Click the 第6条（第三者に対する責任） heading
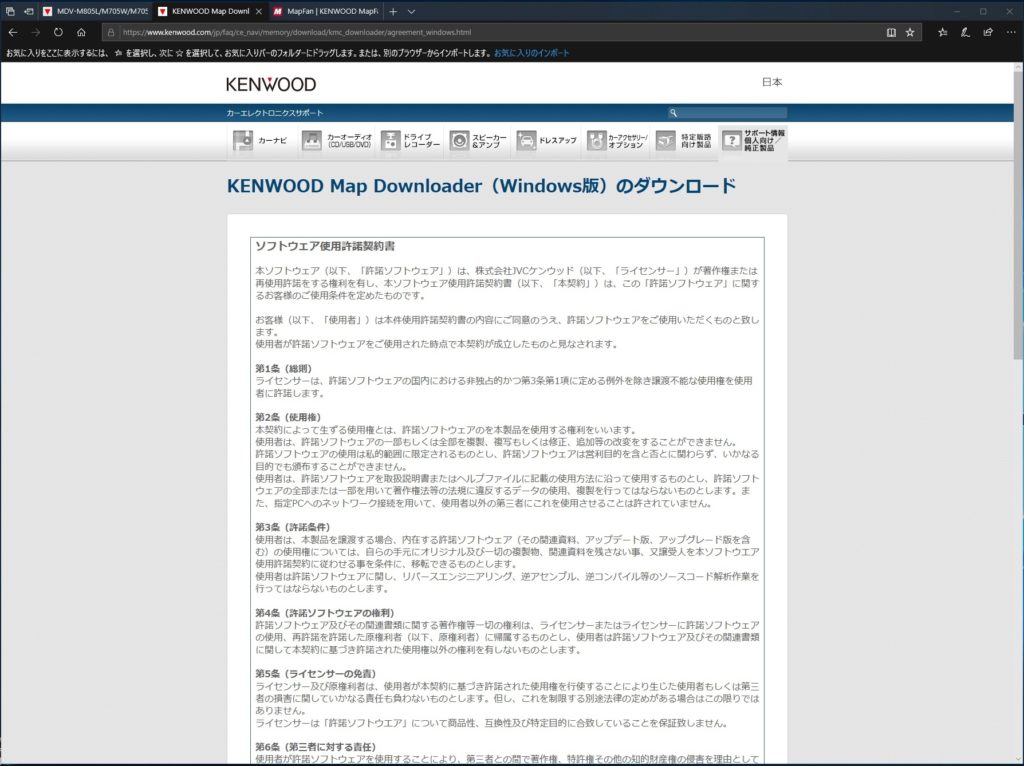Image resolution: width=1024 pixels, height=766 pixels. click(x=315, y=747)
